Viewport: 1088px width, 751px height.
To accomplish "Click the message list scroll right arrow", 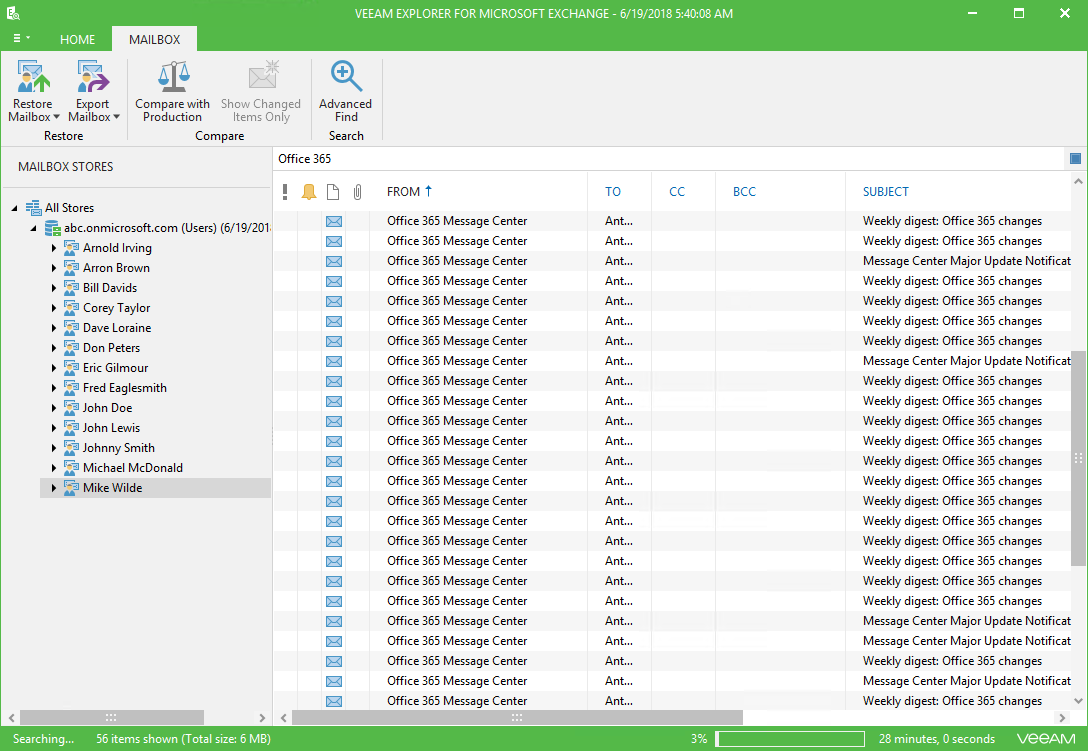I will 1062,718.
